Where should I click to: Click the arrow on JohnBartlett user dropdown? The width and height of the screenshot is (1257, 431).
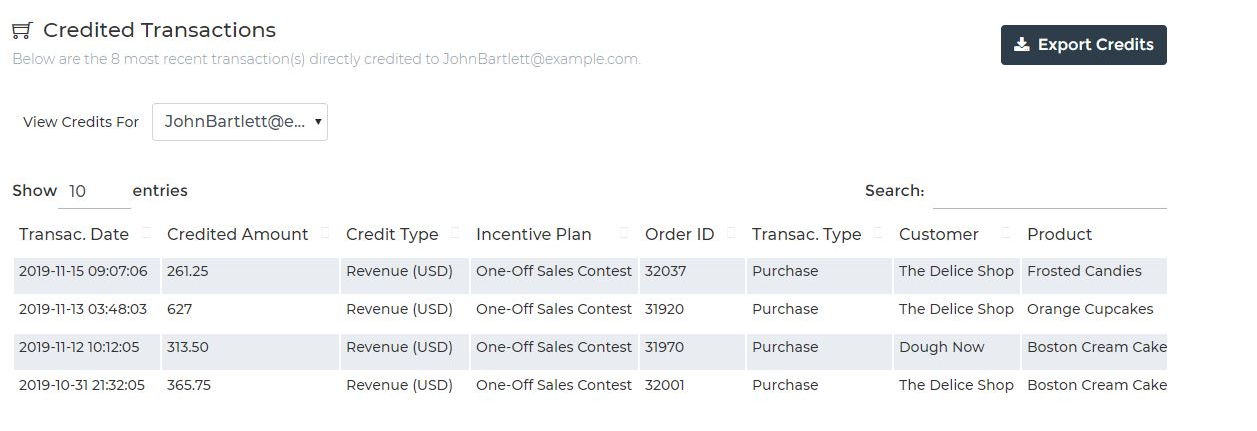318,122
